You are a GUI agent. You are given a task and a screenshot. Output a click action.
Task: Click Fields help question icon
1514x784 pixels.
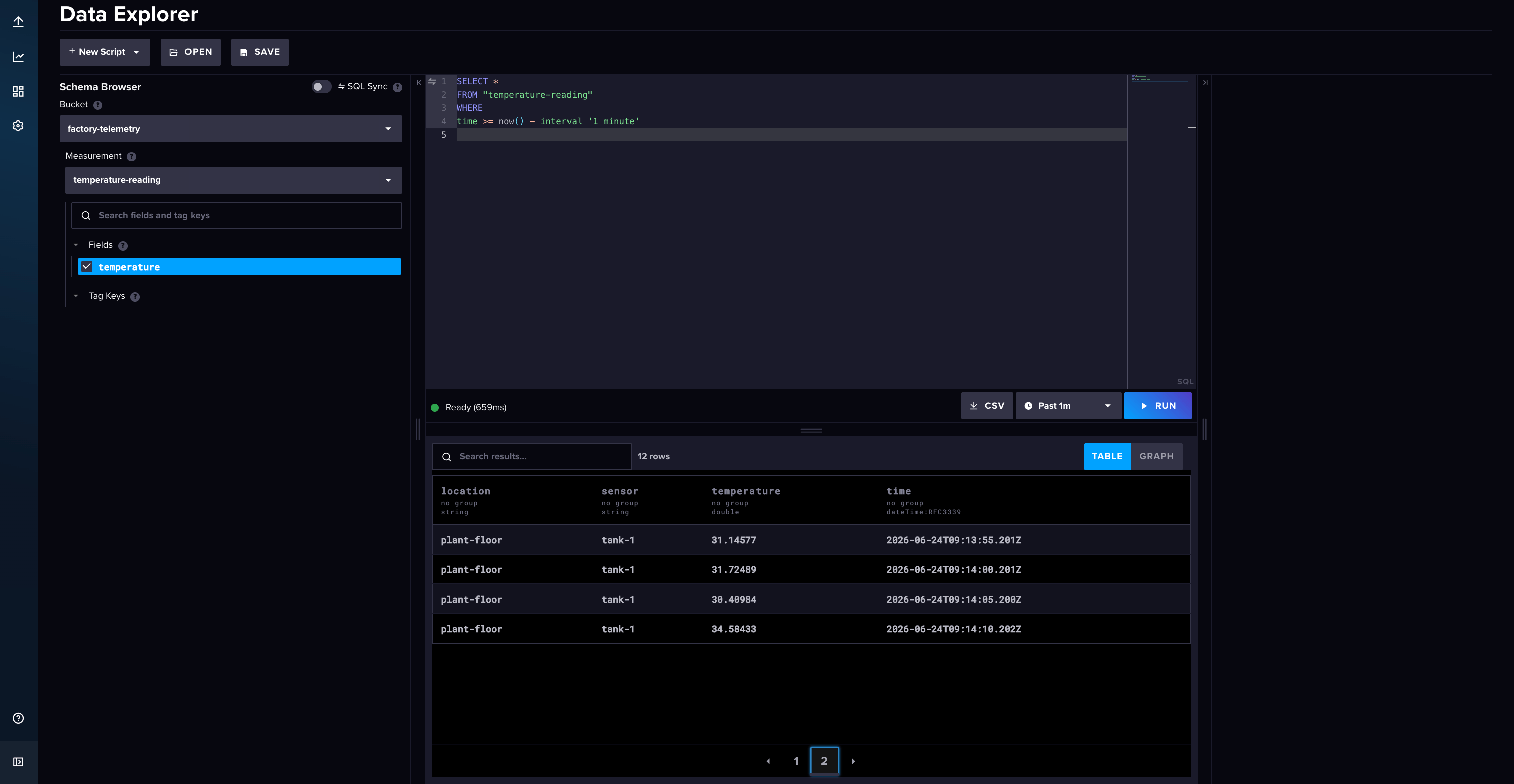click(x=123, y=246)
